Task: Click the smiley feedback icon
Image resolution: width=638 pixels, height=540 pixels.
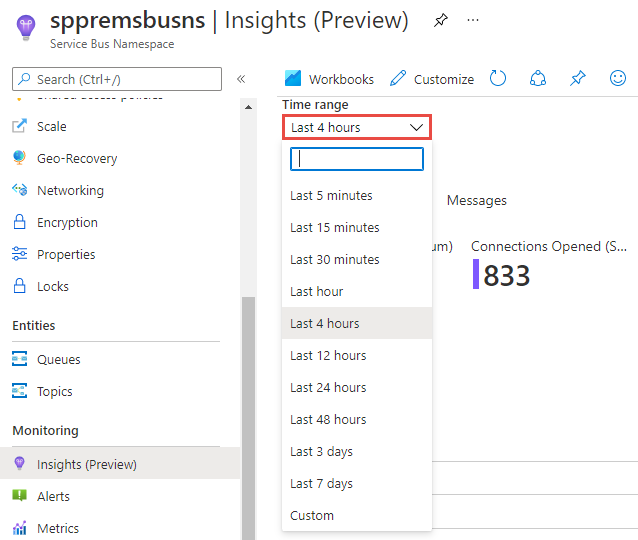Action: [618, 79]
